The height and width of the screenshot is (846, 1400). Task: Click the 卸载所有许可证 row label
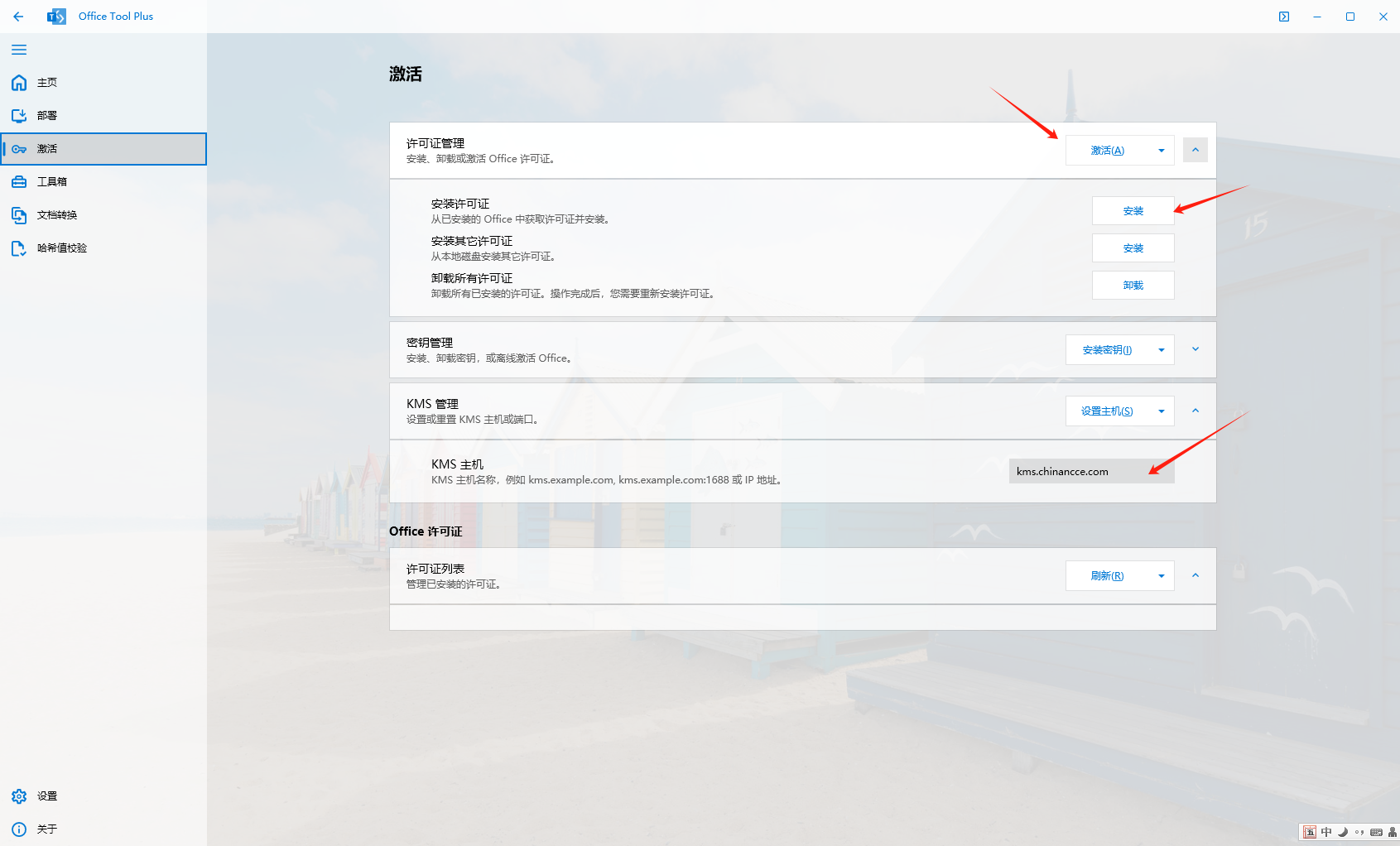pyautogui.click(x=472, y=279)
